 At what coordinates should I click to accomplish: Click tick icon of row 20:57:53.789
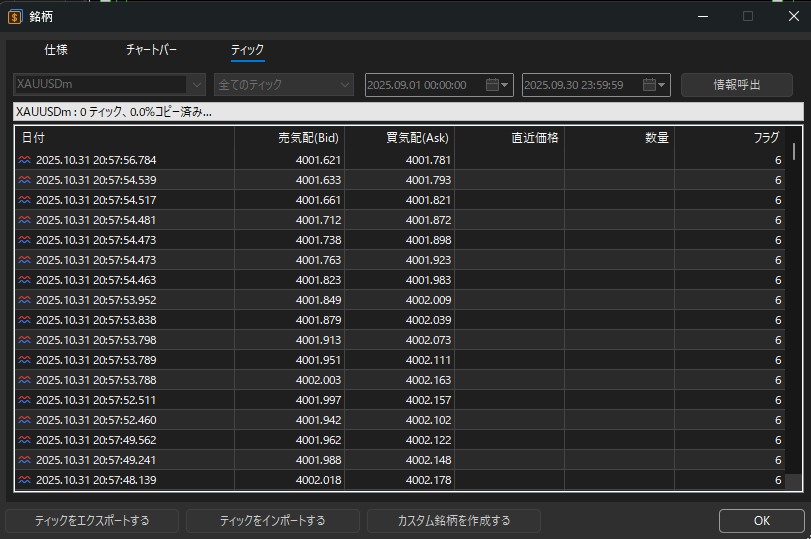(24, 360)
